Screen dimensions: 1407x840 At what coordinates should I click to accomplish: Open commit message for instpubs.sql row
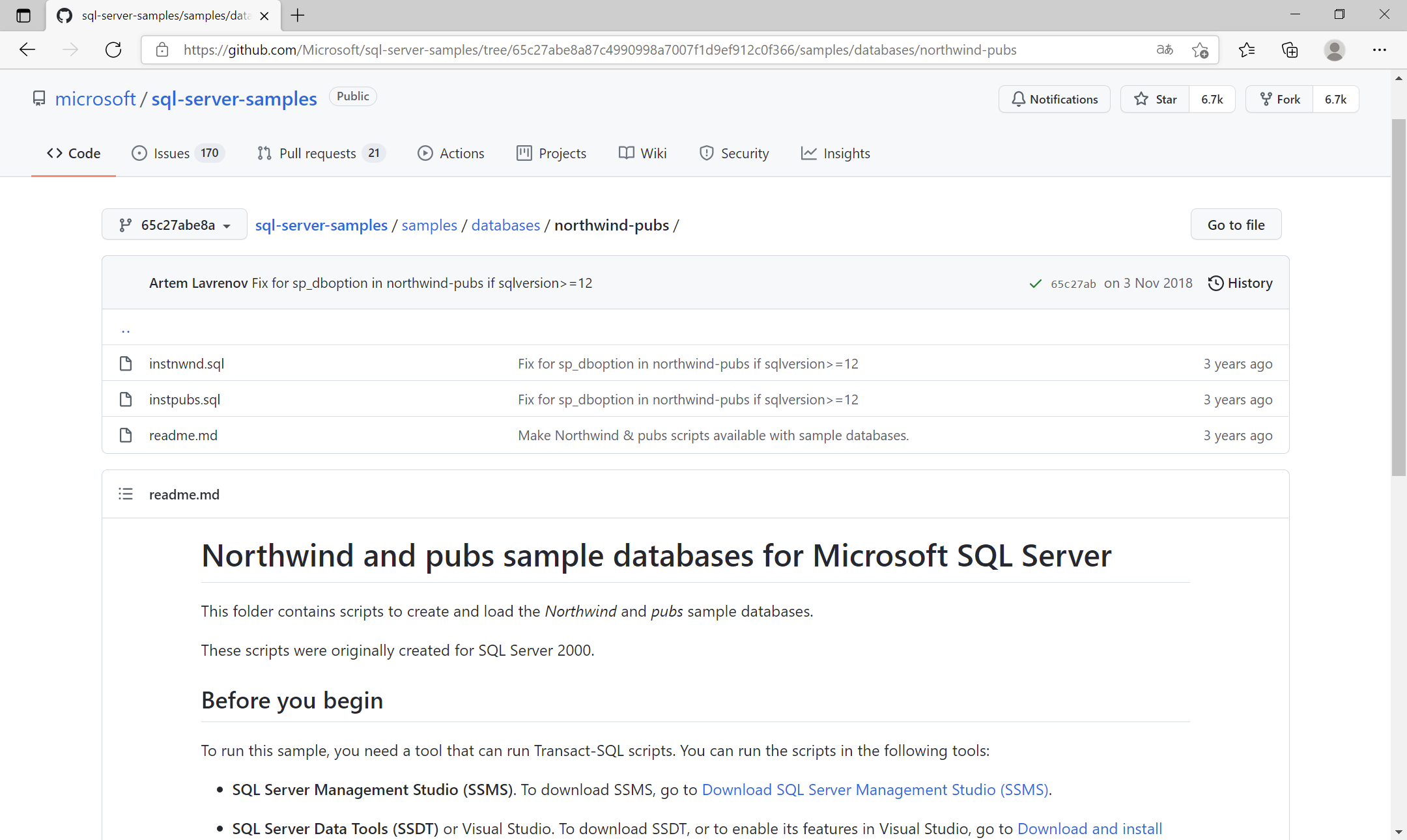click(688, 399)
